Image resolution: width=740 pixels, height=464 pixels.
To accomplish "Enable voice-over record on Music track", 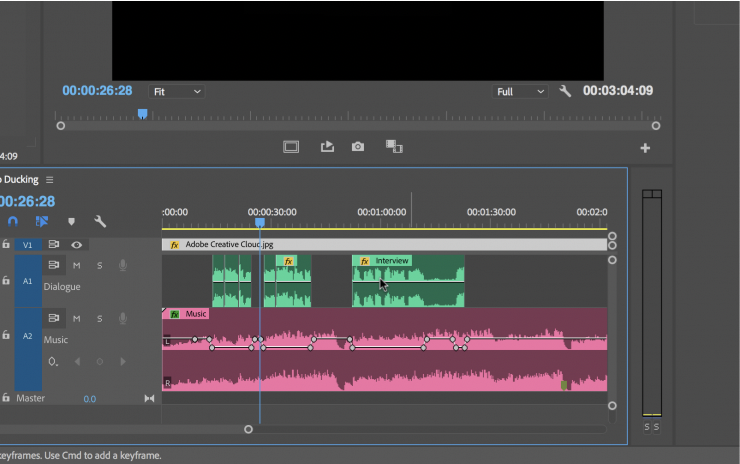I will 123,319.
